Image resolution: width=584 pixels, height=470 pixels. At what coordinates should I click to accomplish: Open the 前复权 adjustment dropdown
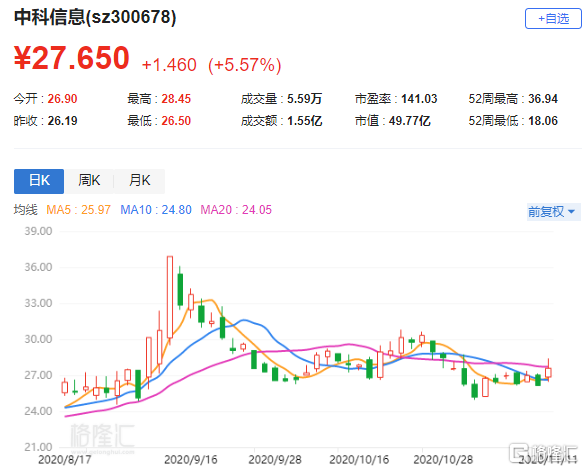(552, 212)
